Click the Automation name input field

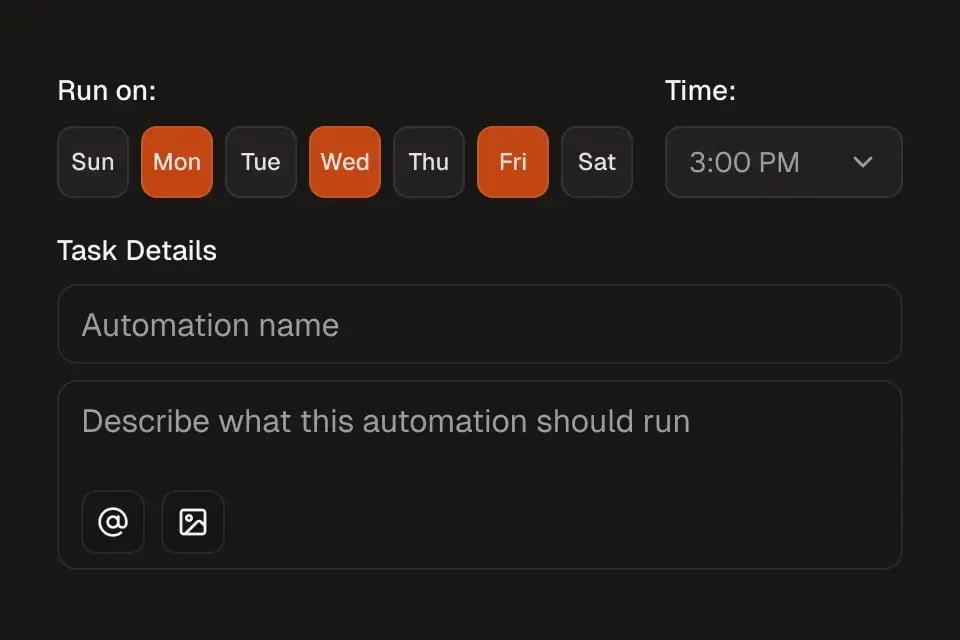click(x=480, y=324)
